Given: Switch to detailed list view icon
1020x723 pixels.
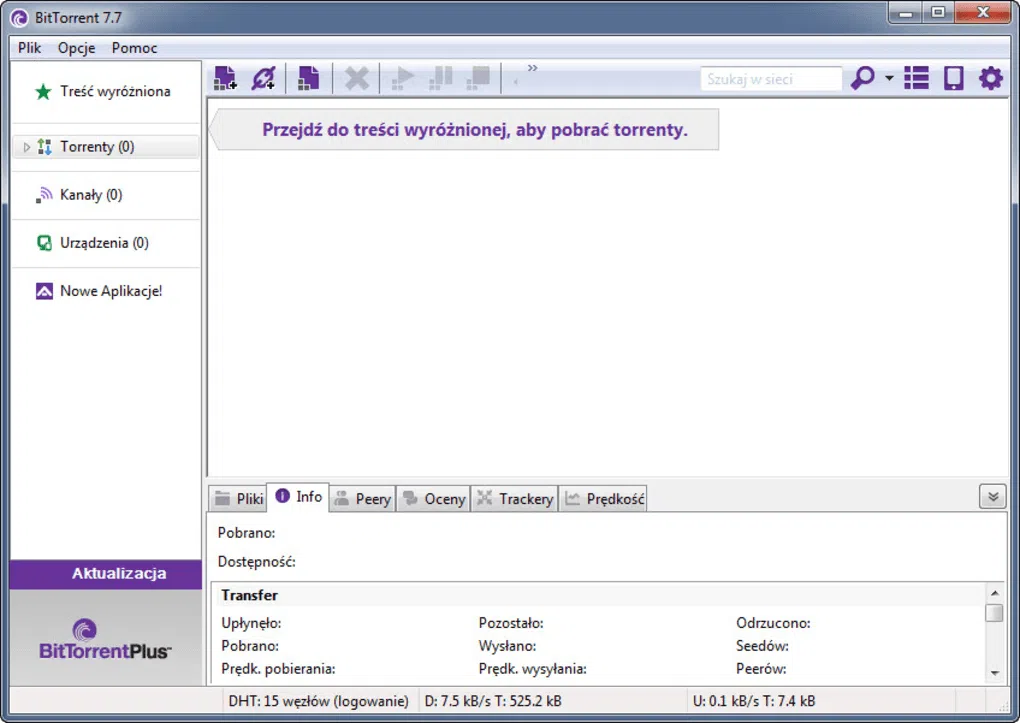Looking at the screenshot, I should coord(916,77).
